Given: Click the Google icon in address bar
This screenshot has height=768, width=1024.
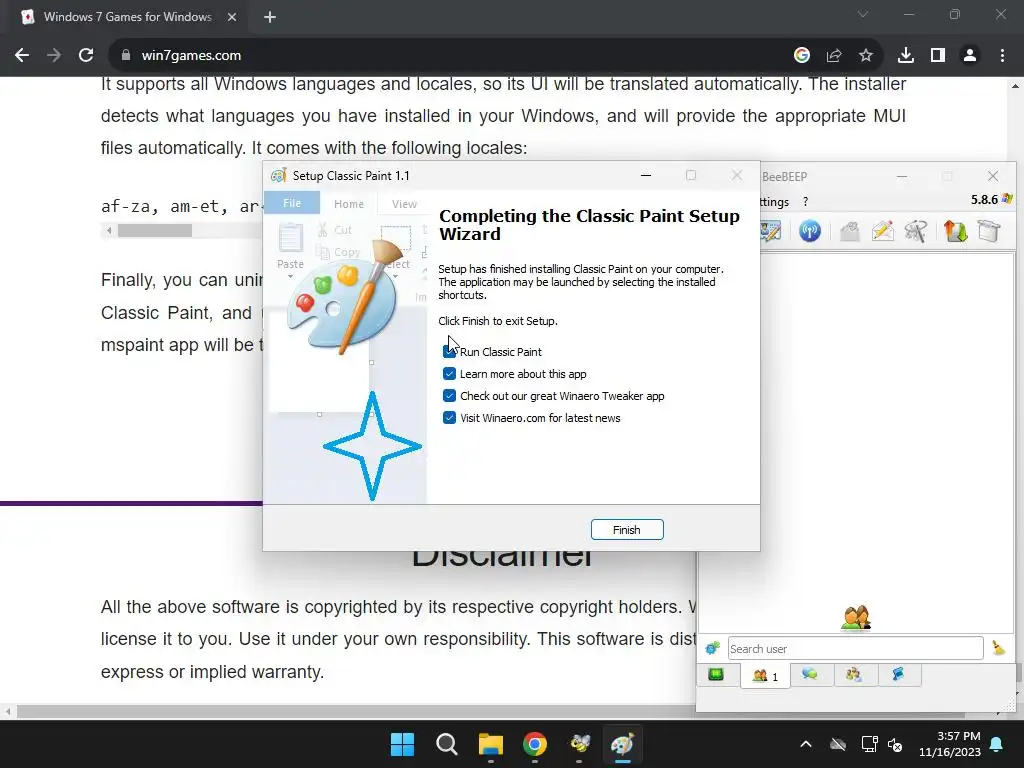Looking at the screenshot, I should pos(802,56).
